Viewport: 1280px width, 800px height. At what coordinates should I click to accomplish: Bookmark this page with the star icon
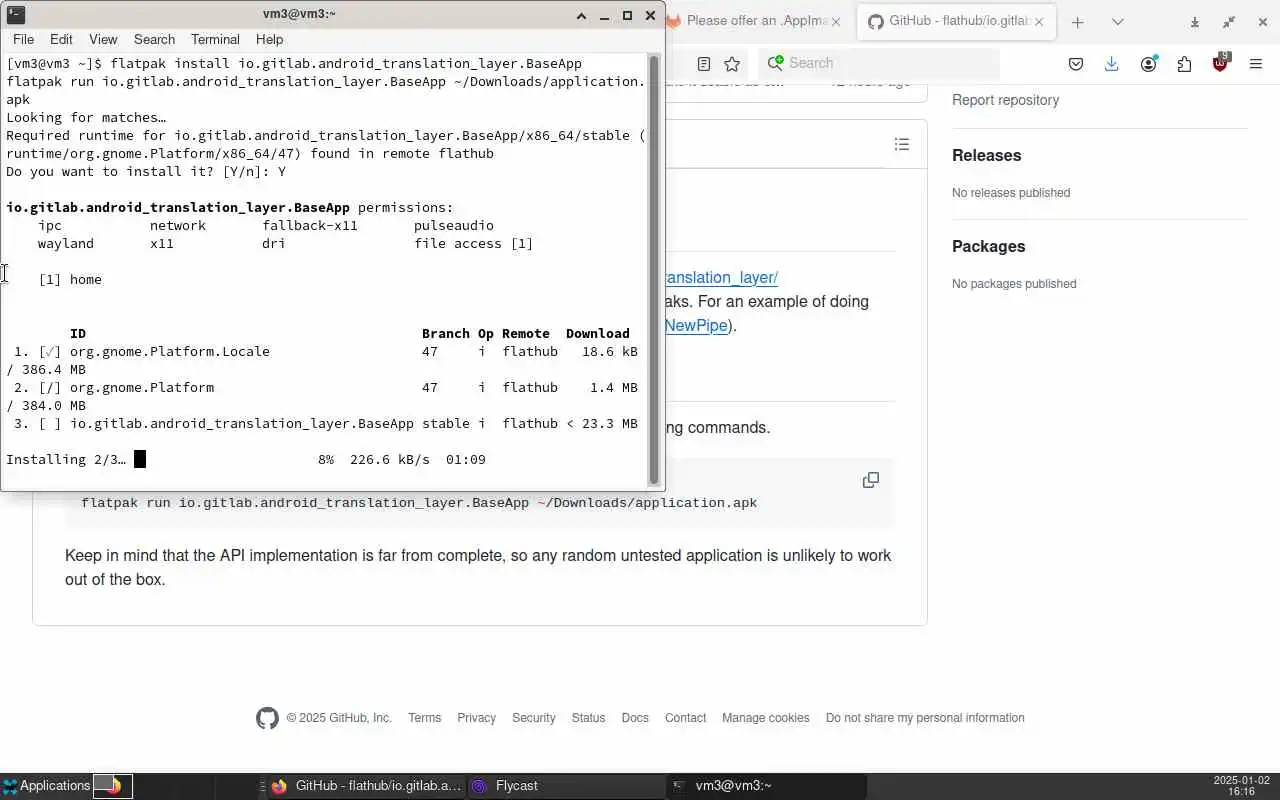(x=732, y=63)
